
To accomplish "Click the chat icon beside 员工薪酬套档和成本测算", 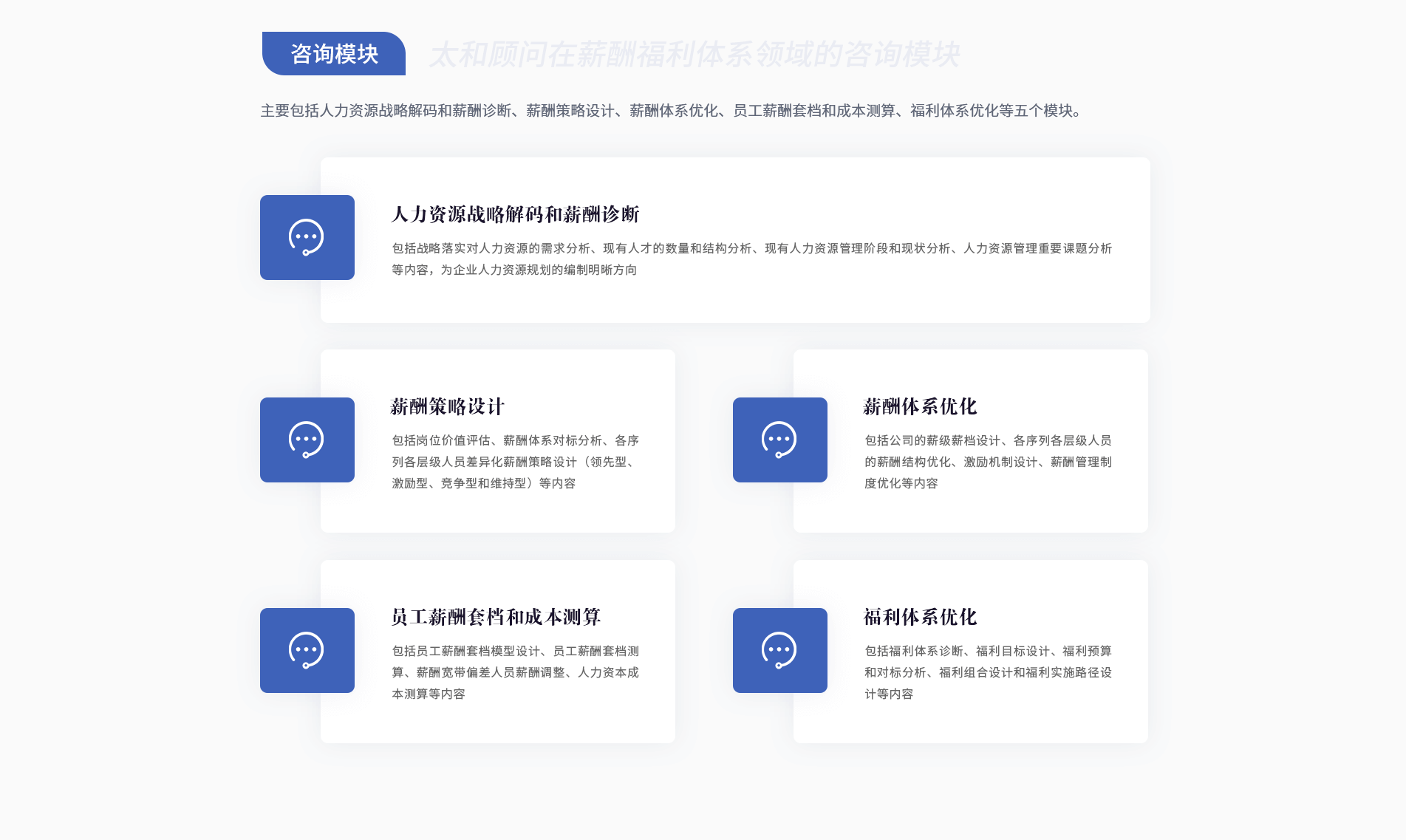I will click(307, 650).
